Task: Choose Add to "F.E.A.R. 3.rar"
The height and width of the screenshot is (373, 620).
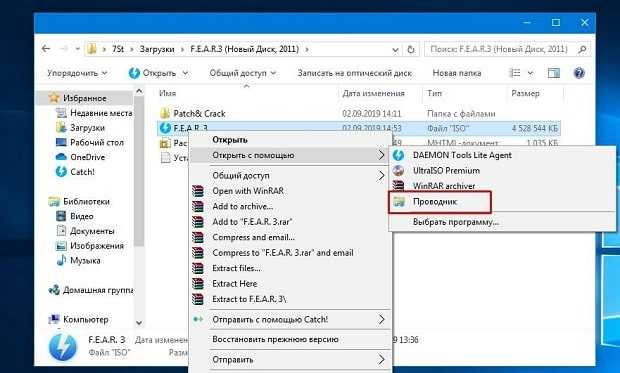Action: click(290, 222)
